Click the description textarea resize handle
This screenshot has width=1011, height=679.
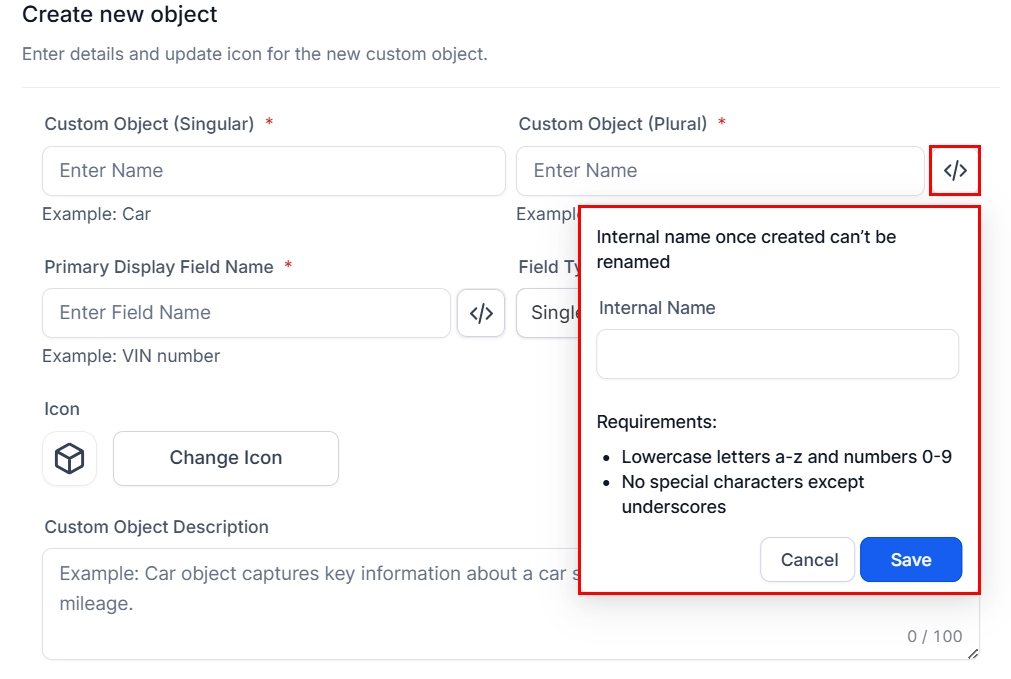973,654
